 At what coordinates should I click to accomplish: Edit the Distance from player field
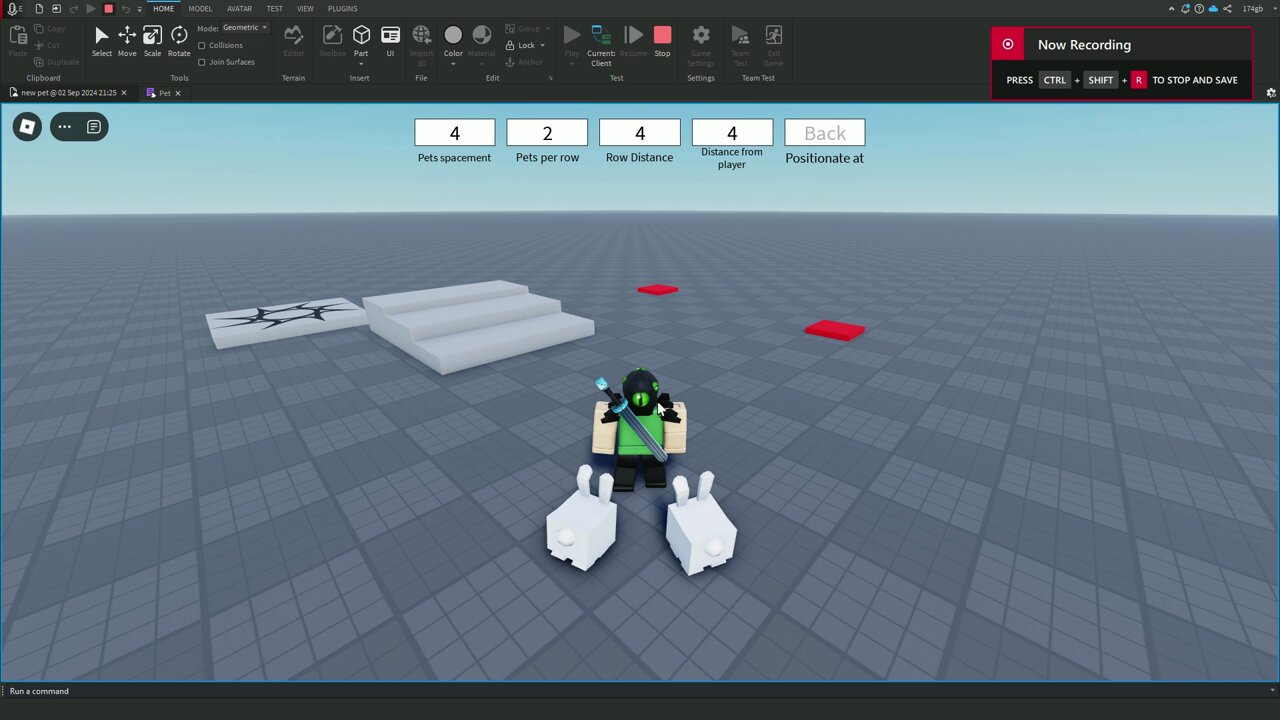732,133
